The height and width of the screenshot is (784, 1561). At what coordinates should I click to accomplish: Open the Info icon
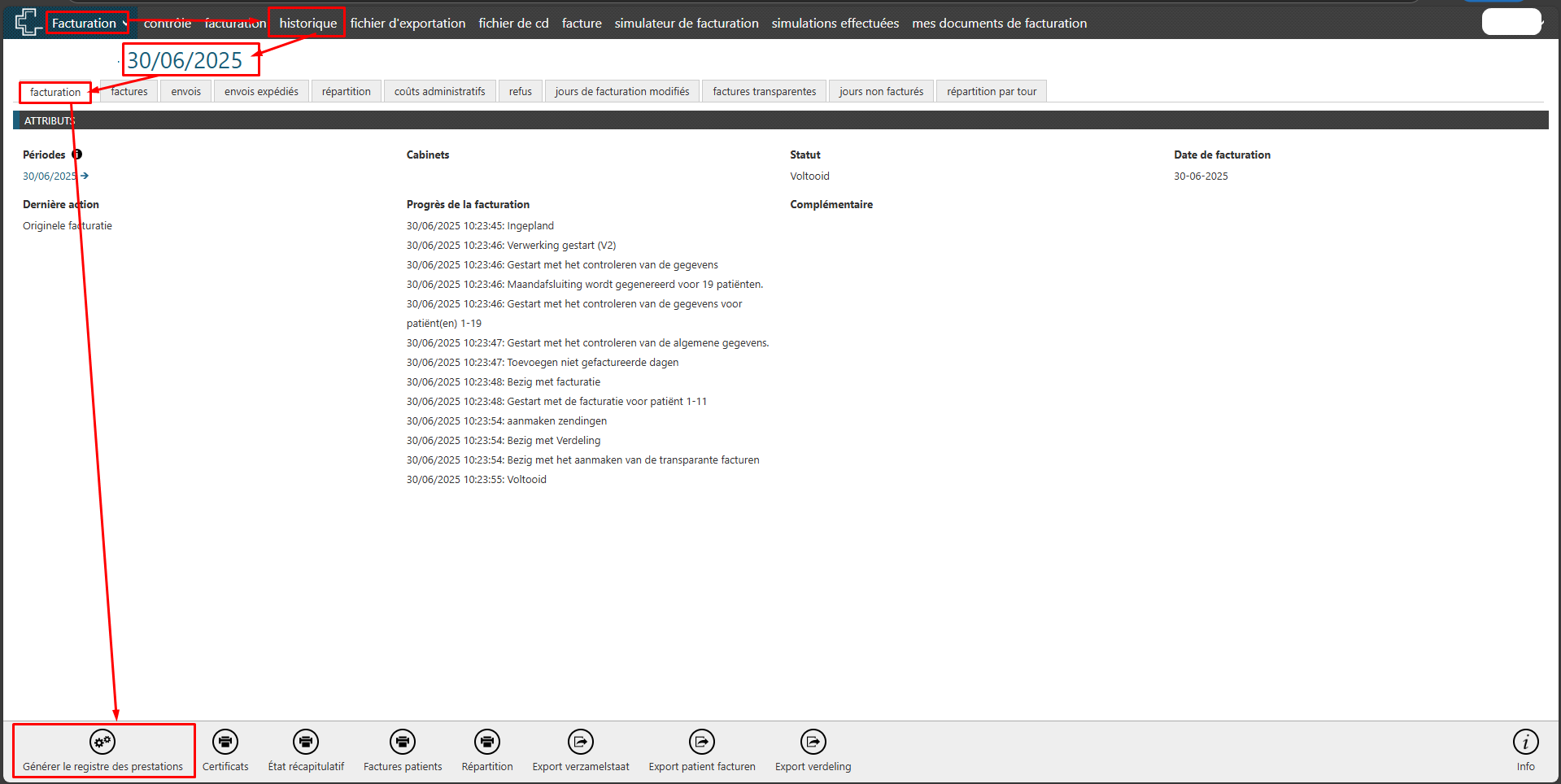1526,742
